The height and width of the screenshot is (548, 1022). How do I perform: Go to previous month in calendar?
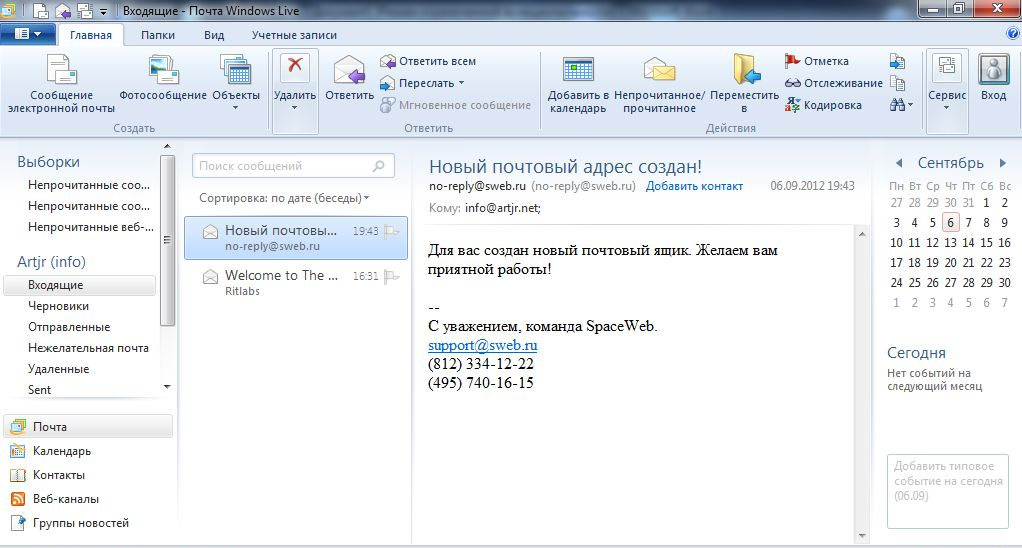tap(899, 163)
